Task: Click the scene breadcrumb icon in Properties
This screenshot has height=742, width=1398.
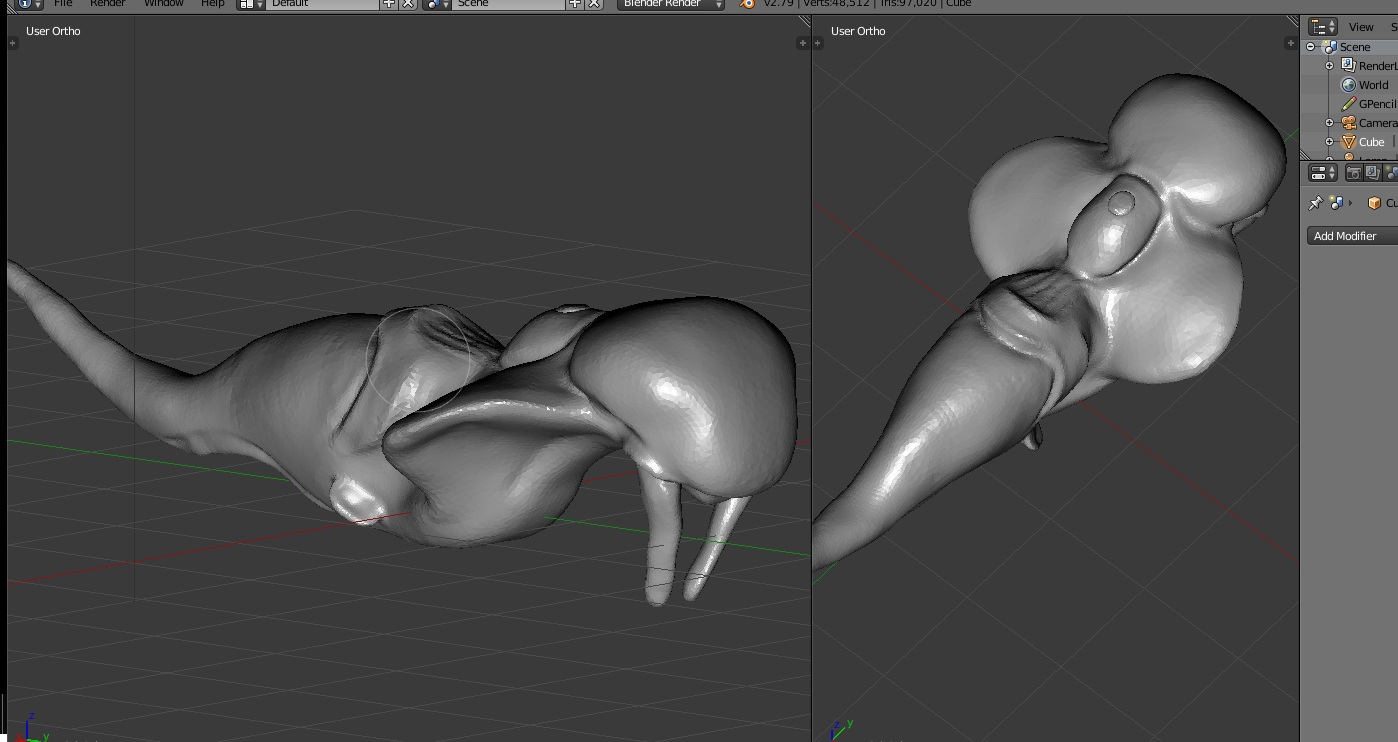Action: [1336, 203]
